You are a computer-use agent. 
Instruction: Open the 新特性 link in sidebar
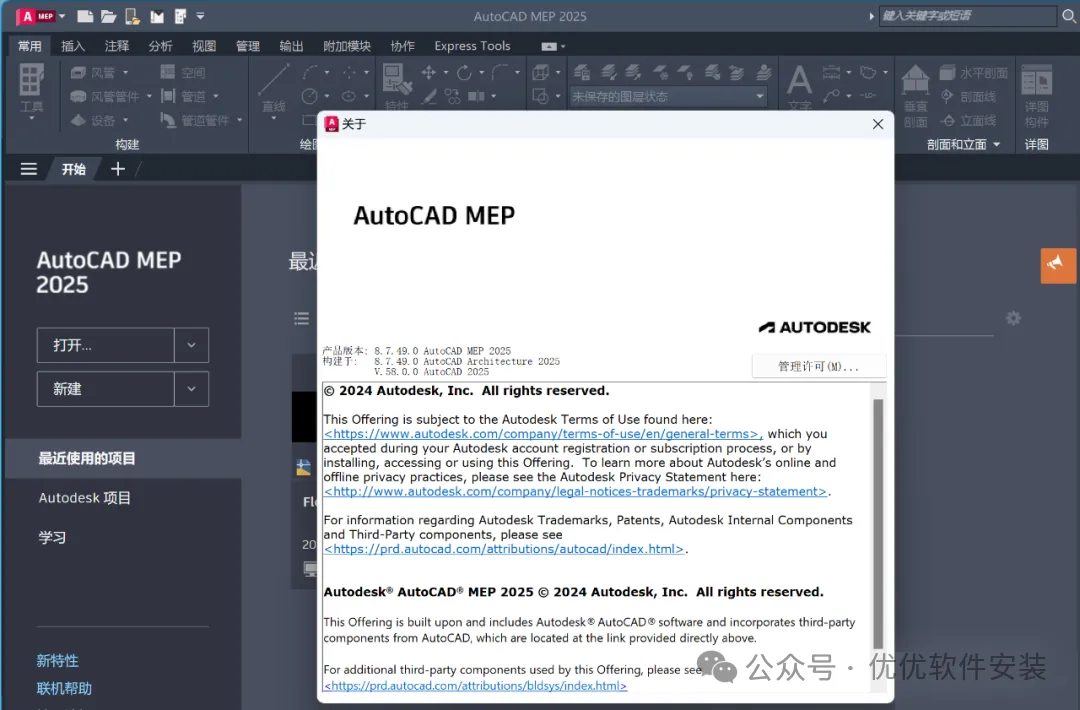58,661
